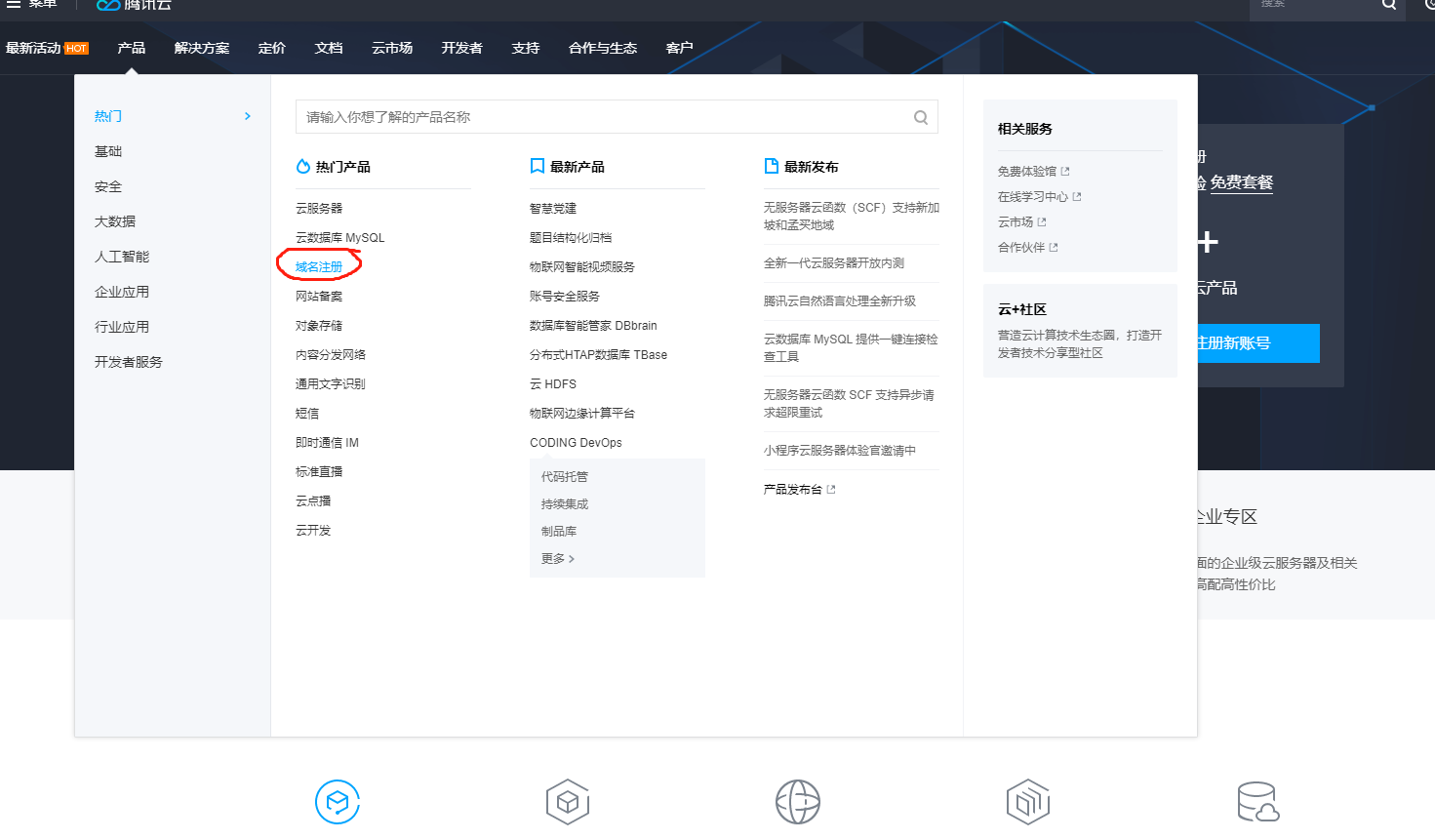Open 代码托管 under CODING DevOps
The image size is (1435, 840).
565,477
